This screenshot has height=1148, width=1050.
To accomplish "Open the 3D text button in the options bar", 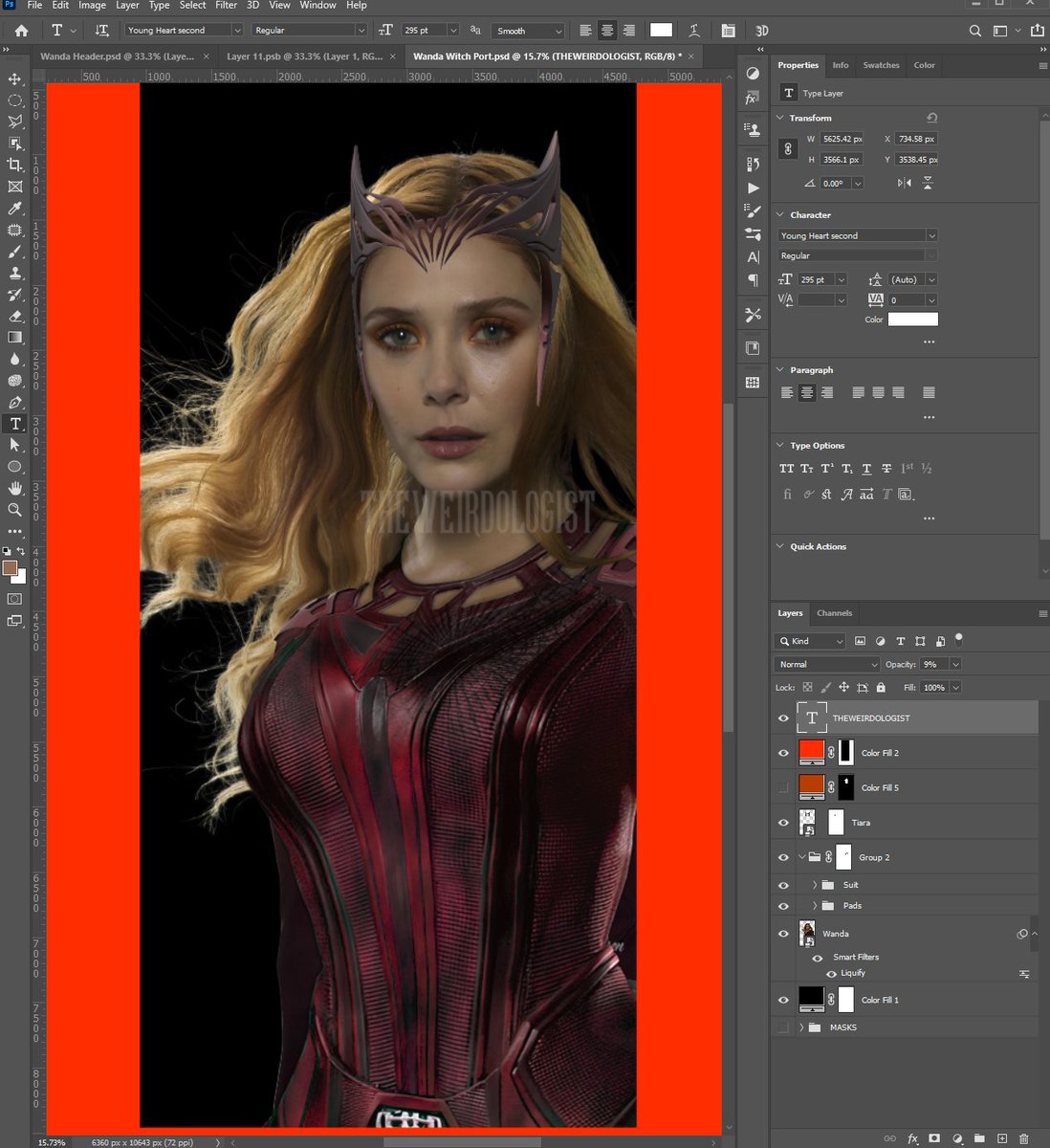I will tap(762, 31).
